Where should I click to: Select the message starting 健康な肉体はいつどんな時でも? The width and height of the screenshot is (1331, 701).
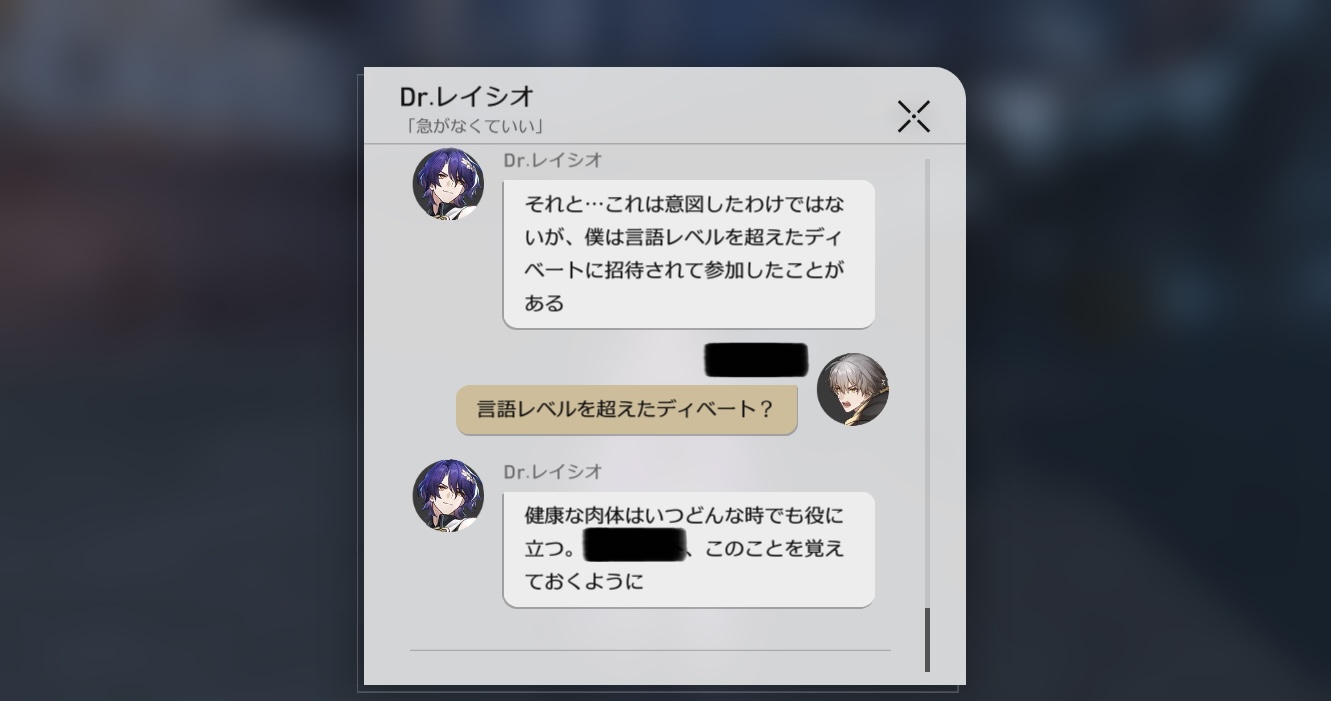point(688,549)
